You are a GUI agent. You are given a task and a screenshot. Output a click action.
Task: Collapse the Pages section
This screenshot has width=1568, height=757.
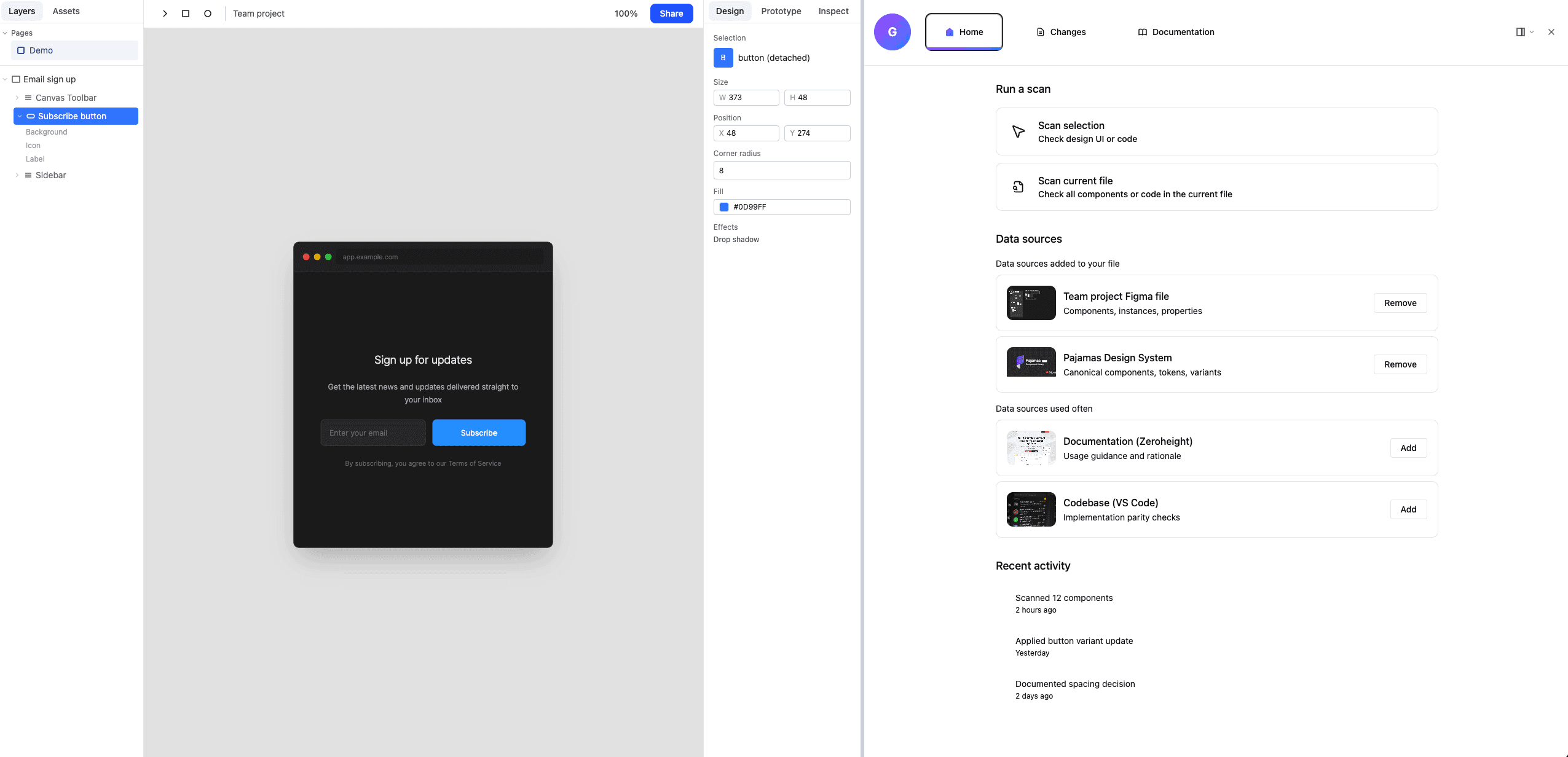point(5,33)
